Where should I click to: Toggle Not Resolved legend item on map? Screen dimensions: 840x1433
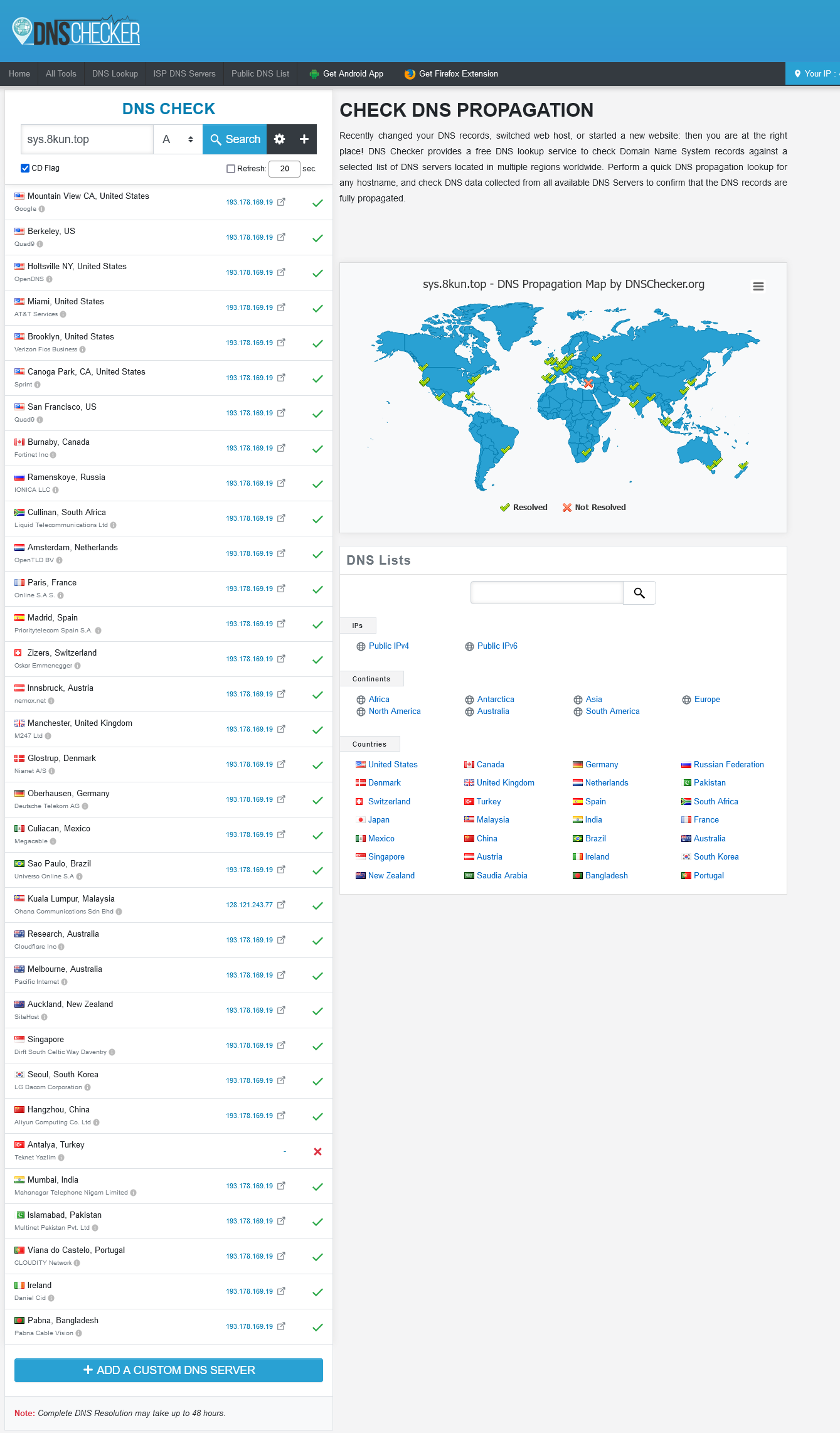click(594, 508)
